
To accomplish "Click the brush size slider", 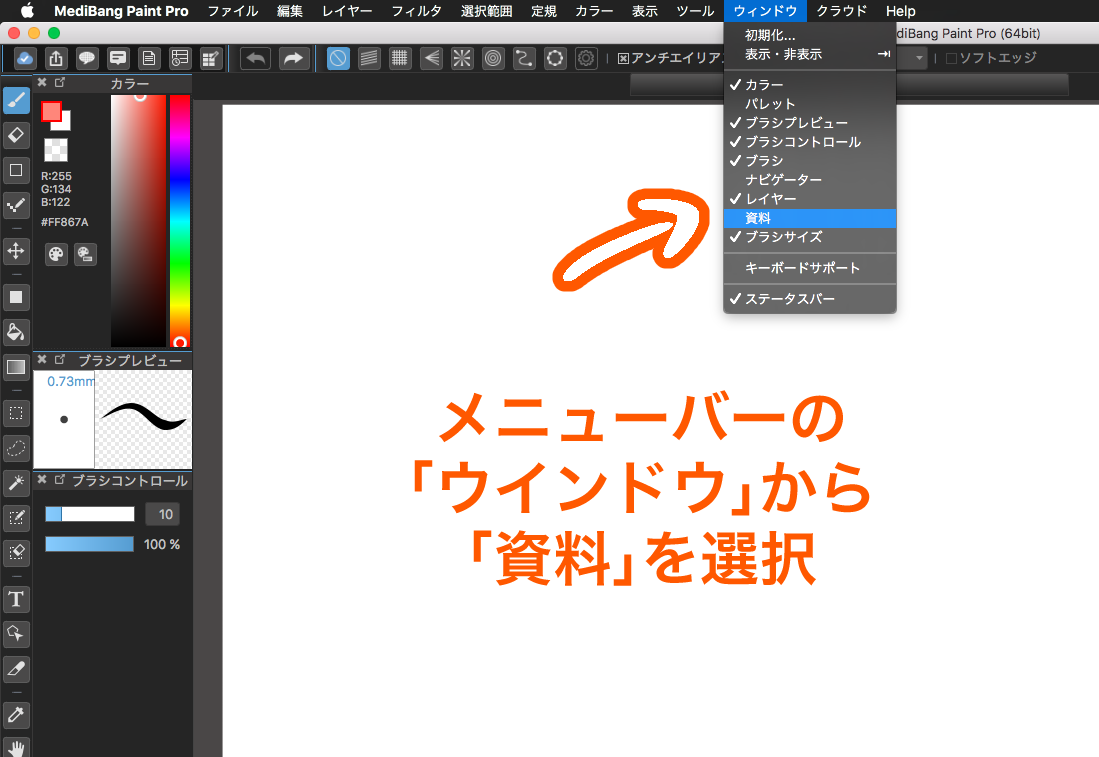I will point(90,514).
